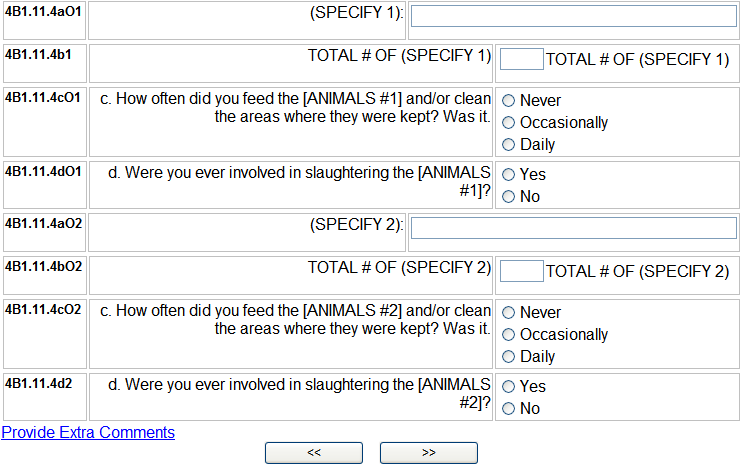Image resolution: width=748 pixels, height=472 pixels.
Task: Choose No for slaughtering ANIMALS #2
Action: coord(509,409)
